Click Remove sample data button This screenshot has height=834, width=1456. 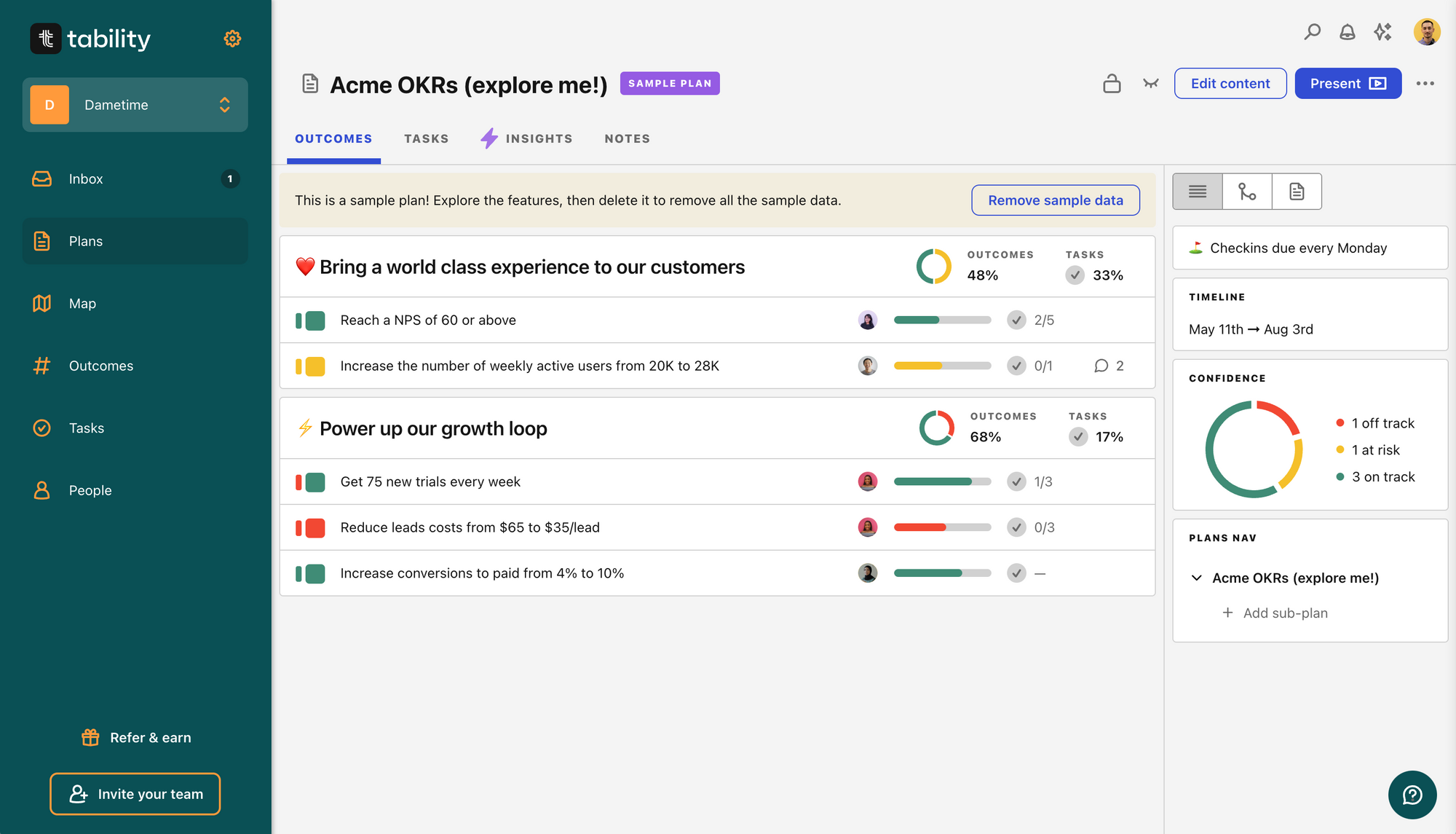tap(1055, 200)
